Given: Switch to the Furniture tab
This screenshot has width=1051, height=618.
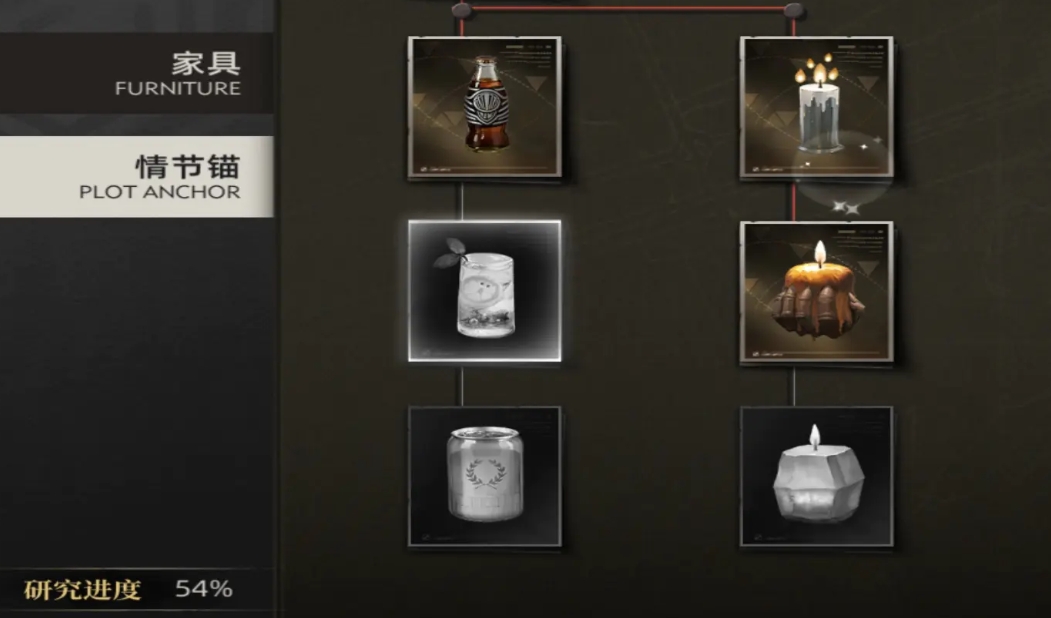Looking at the screenshot, I should [x=137, y=74].
